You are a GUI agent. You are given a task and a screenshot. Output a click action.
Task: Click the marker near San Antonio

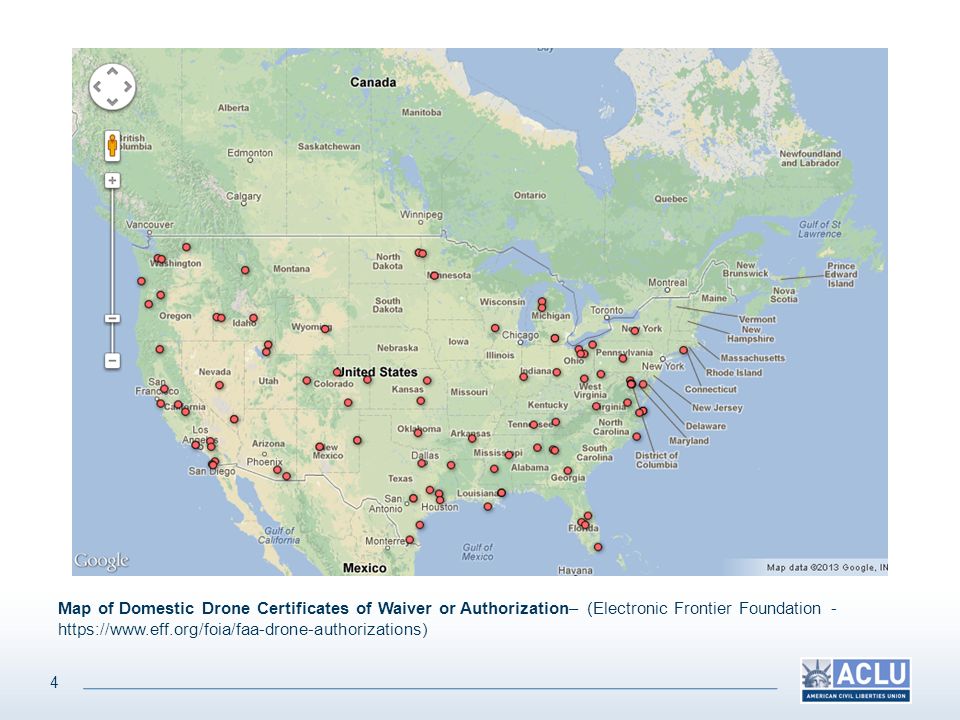click(413, 498)
